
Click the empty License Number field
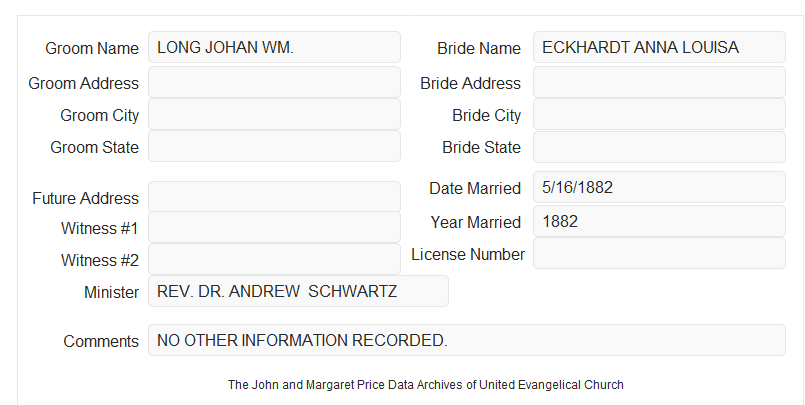coord(659,253)
